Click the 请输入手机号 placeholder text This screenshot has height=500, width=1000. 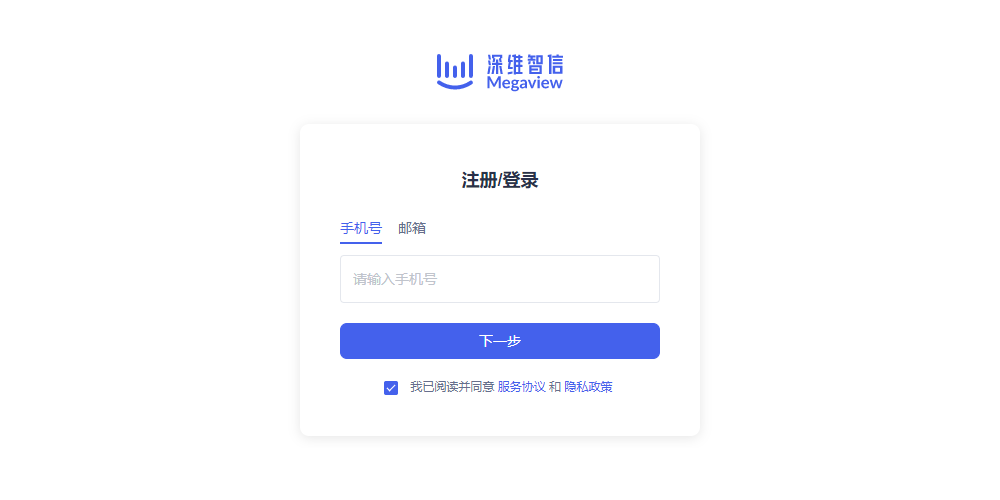[x=395, y=279]
